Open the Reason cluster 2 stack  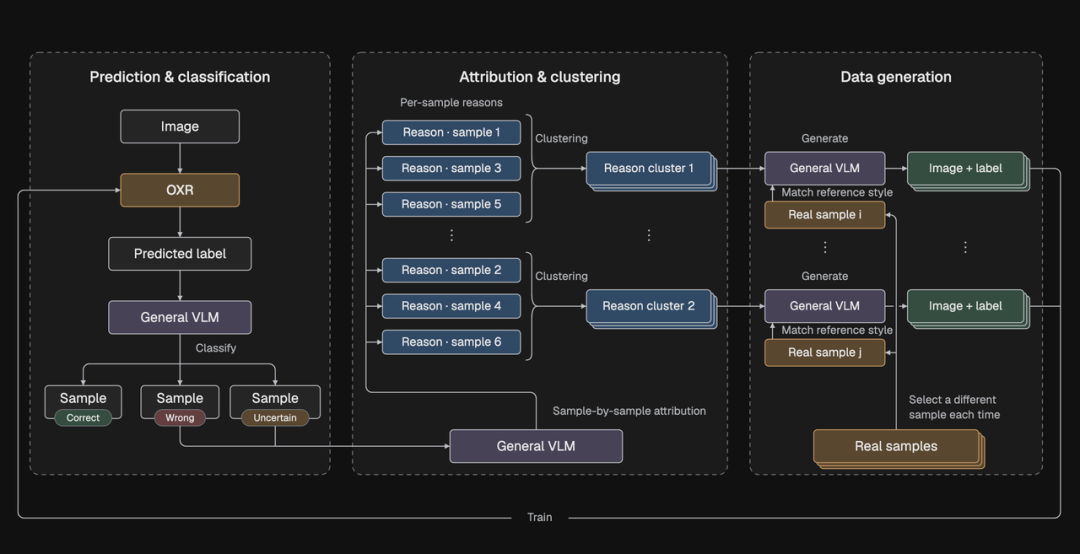point(651,308)
